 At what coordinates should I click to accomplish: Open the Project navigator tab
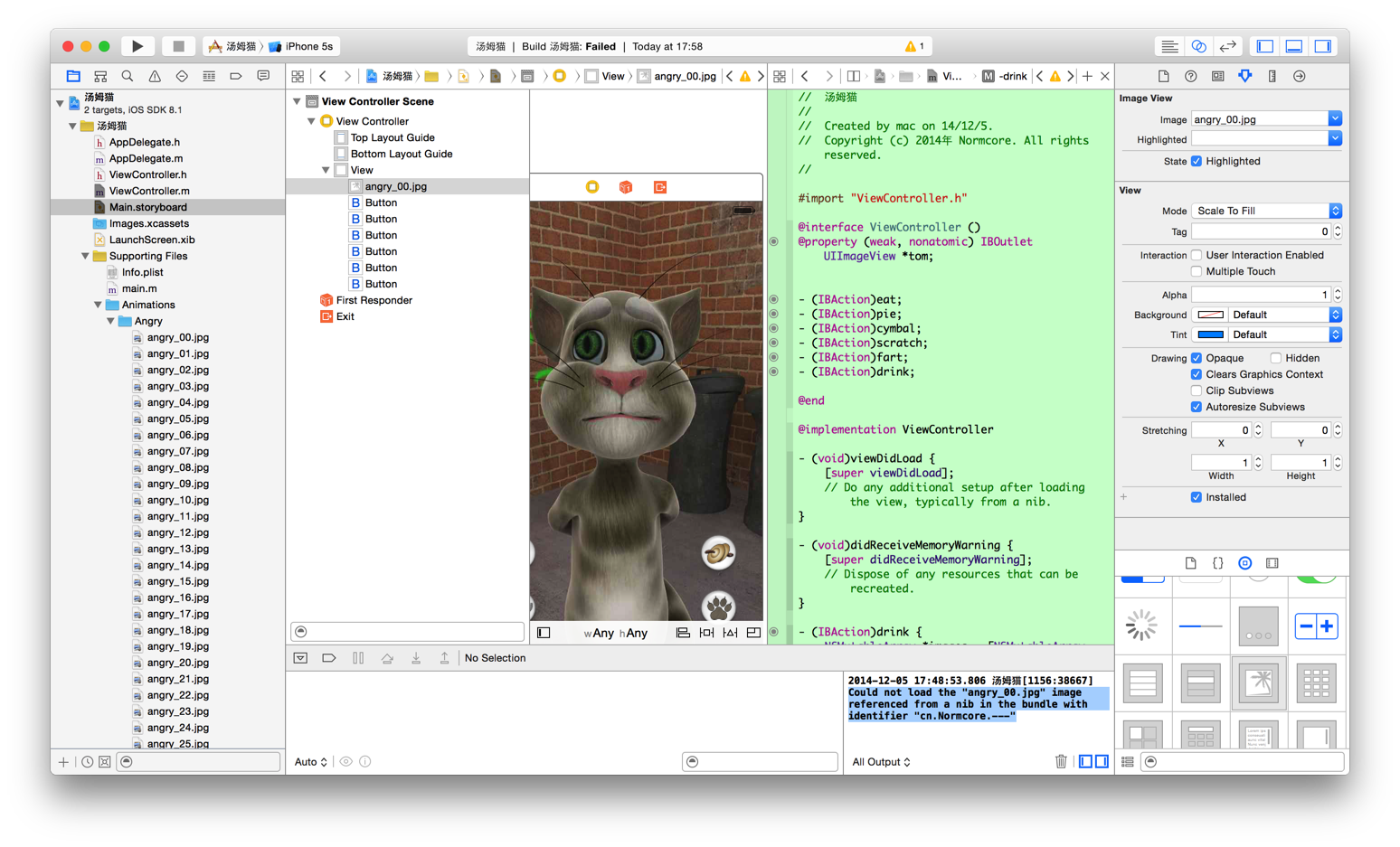(73, 76)
